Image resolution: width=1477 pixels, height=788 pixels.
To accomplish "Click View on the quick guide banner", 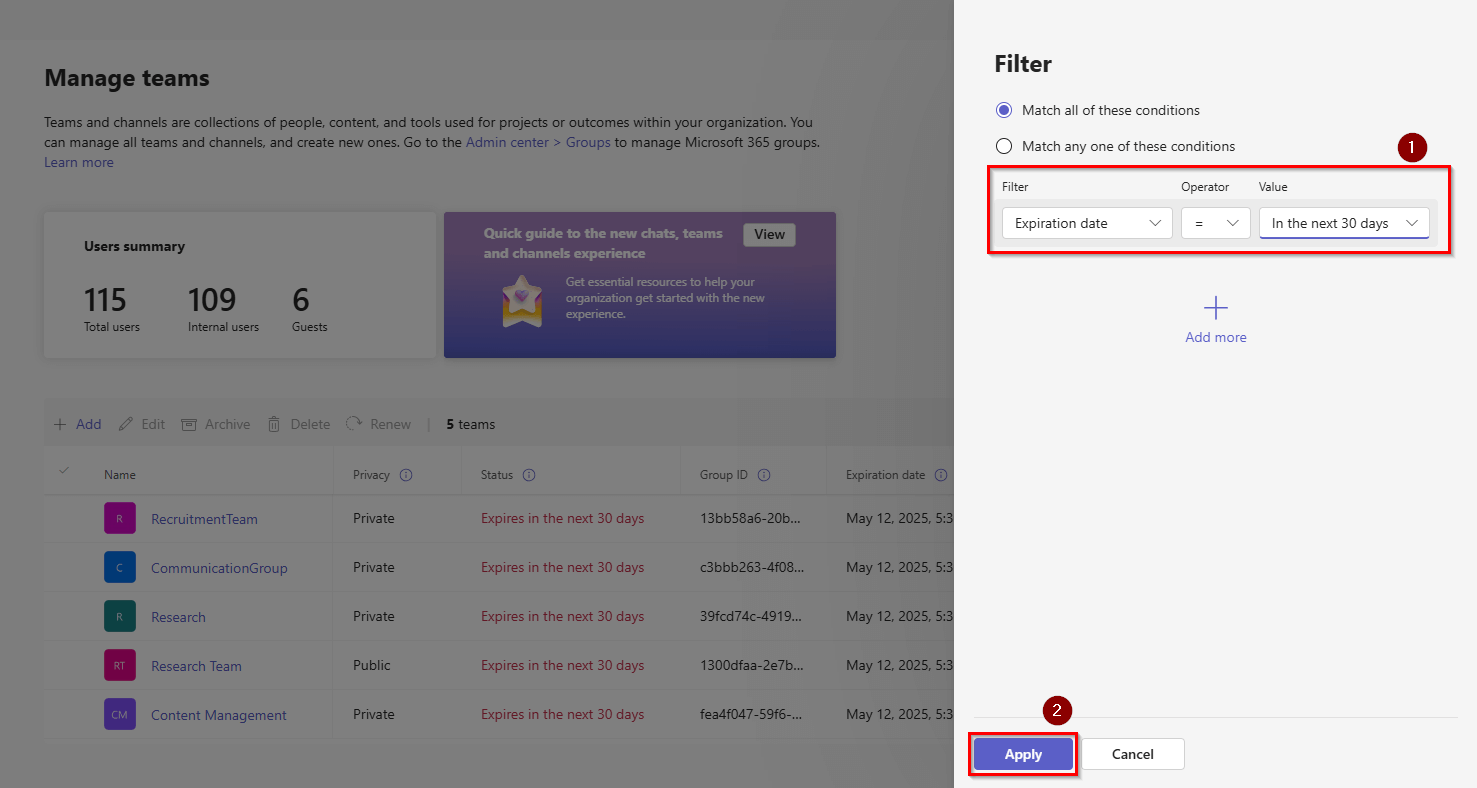I will tap(769, 234).
